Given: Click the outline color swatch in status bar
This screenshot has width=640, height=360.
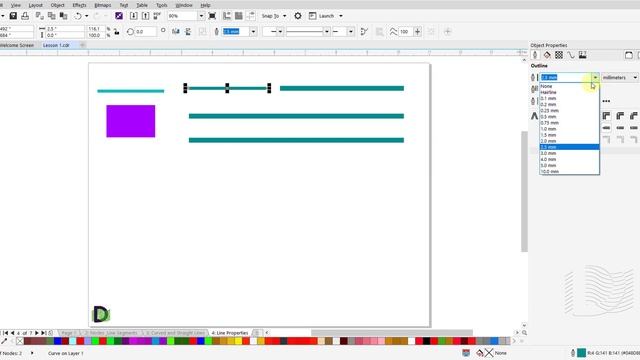Looking at the screenshot, I should pos(582,353).
